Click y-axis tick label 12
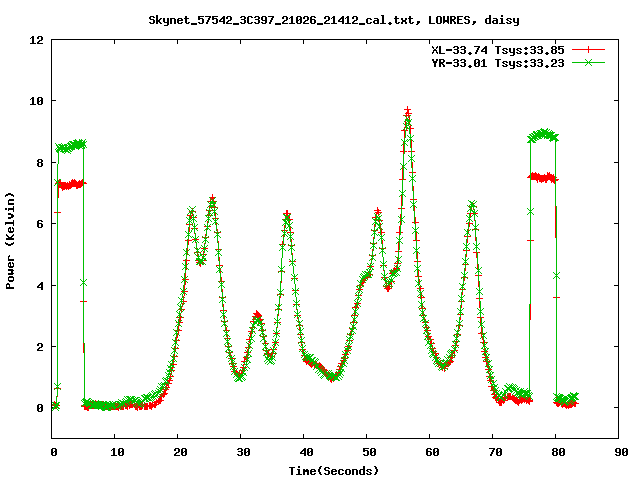The height and width of the screenshot is (480, 640). point(36,40)
